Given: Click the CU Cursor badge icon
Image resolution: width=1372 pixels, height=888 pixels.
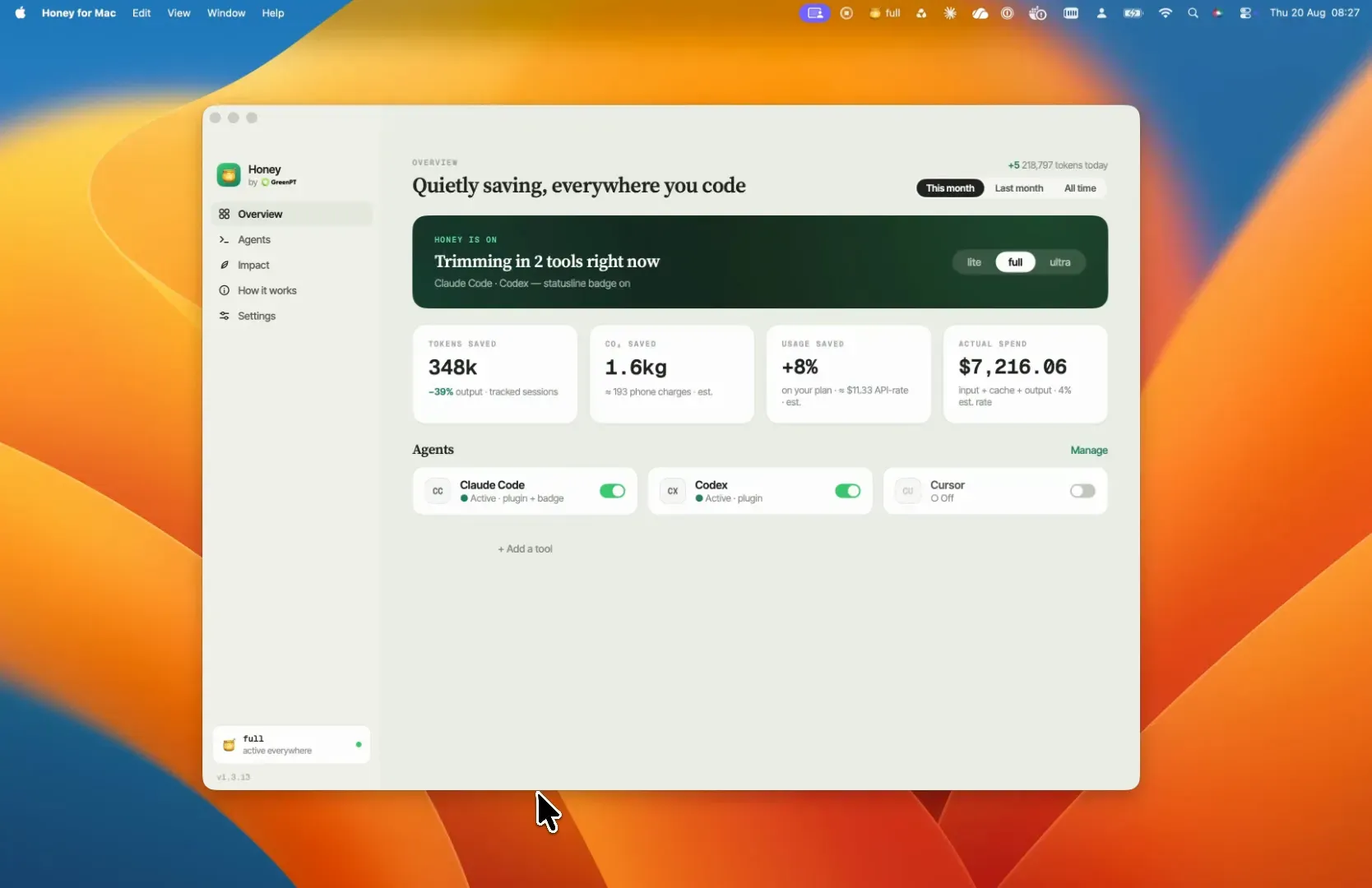Looking at the screenshot, I should 908,491.
